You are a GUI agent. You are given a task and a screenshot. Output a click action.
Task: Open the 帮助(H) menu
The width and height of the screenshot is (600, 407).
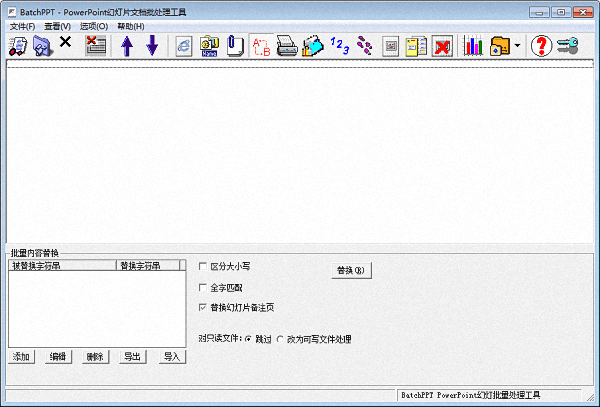pyautogui.click(x=131, y=26)
